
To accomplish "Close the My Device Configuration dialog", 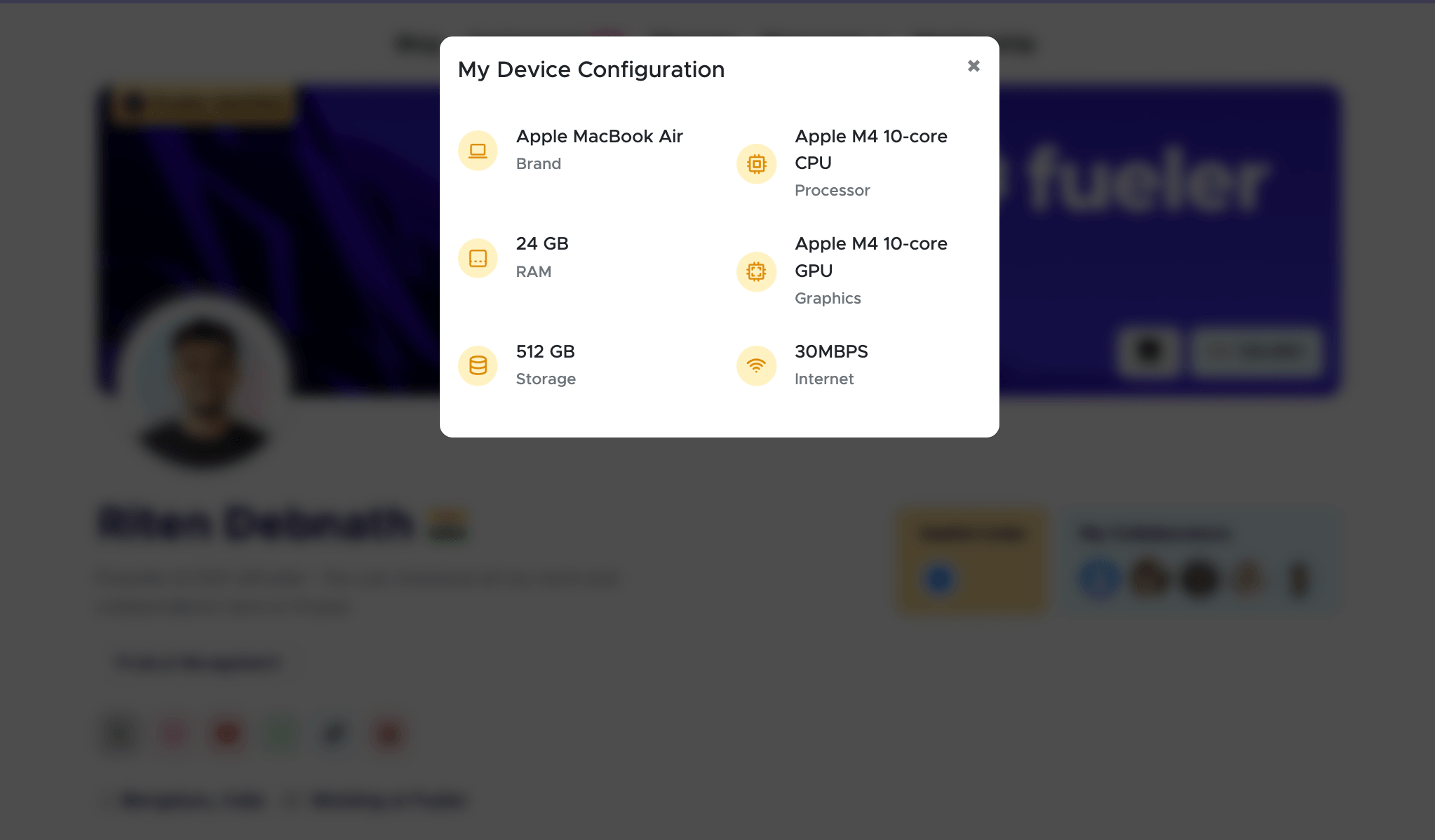I will pyautogui.click(x=973, y=66).
